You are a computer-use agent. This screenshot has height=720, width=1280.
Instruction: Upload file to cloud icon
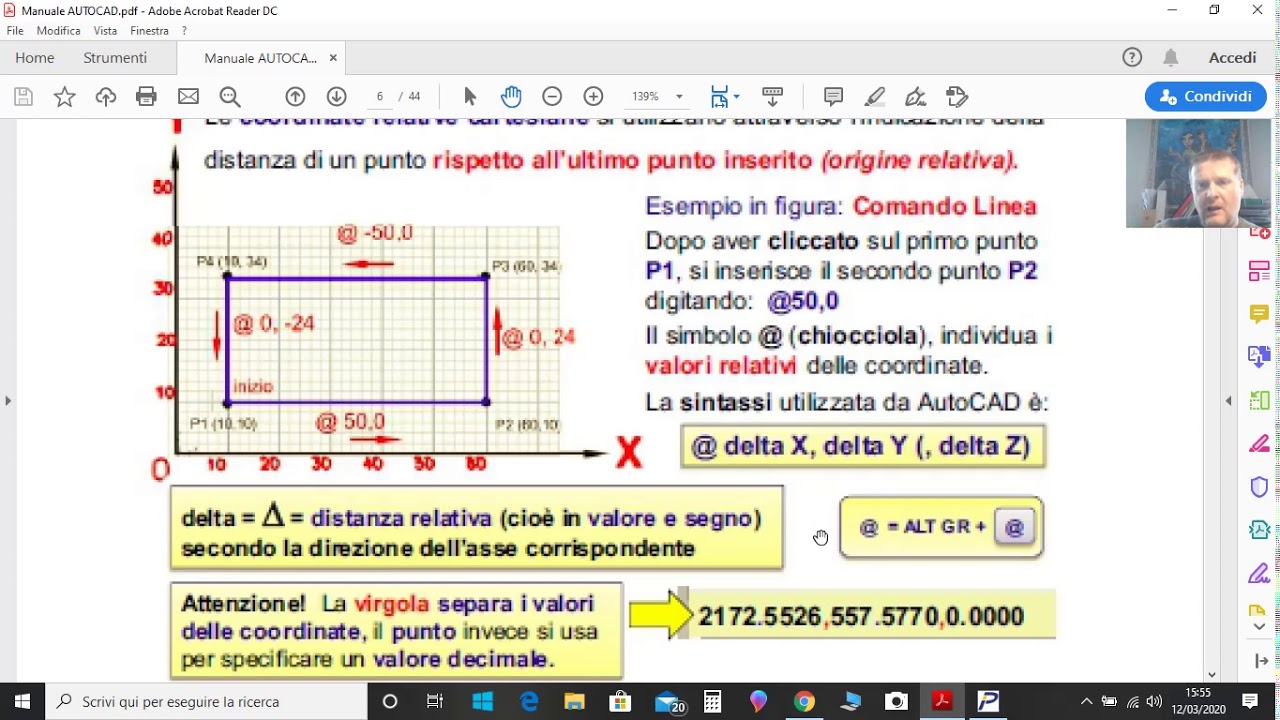[106, 97]
